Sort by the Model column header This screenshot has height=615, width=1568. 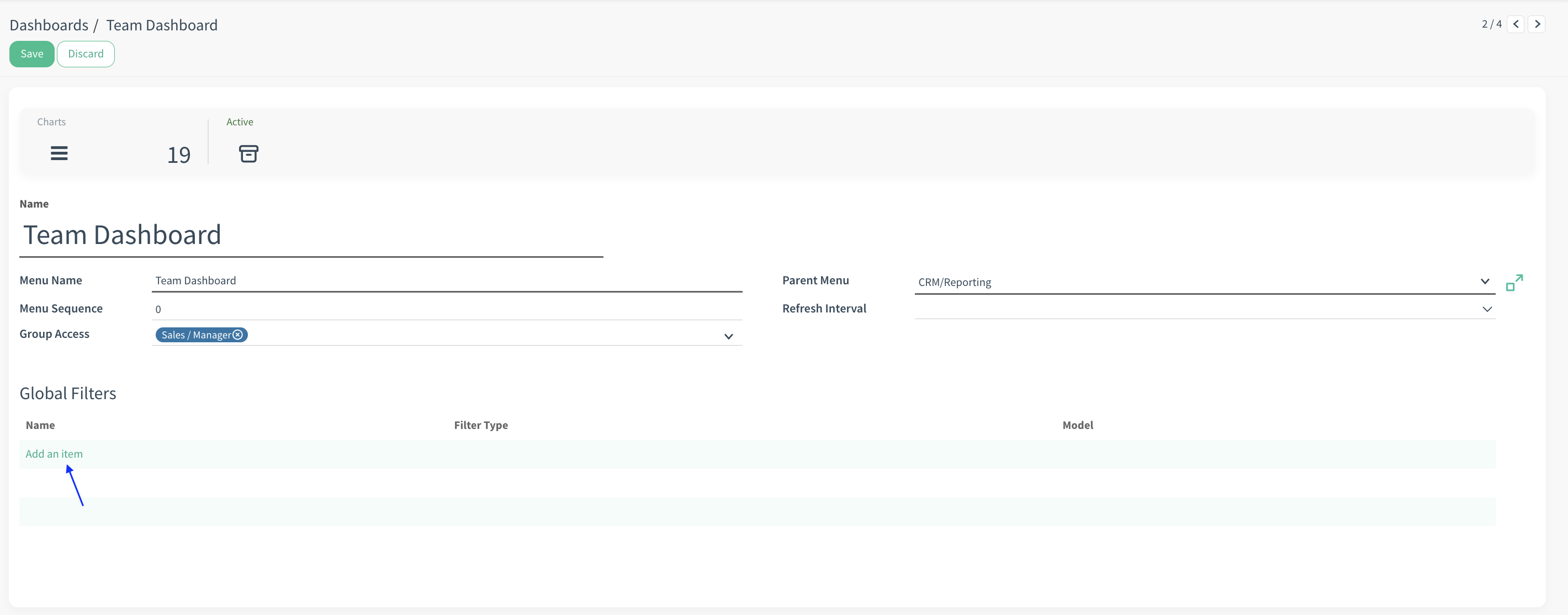[1077, 425]
